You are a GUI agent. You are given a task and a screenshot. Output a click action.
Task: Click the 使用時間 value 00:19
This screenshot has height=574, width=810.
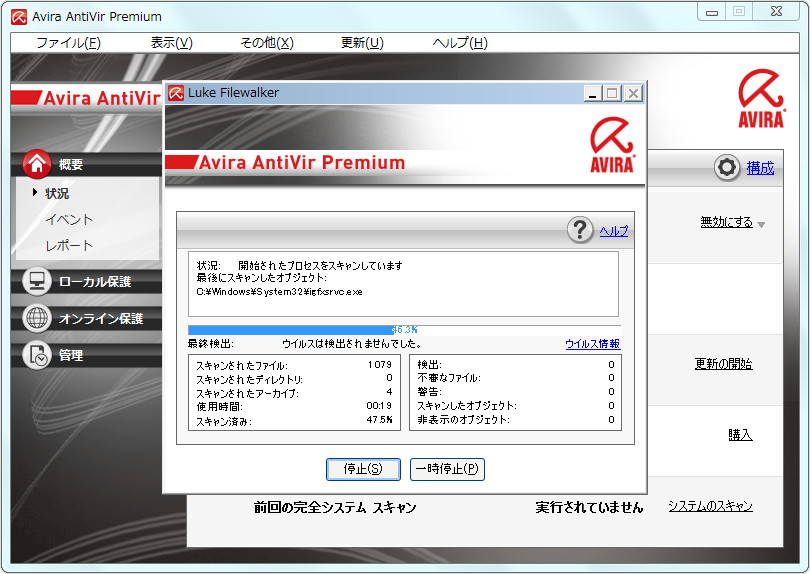point(379,406)
